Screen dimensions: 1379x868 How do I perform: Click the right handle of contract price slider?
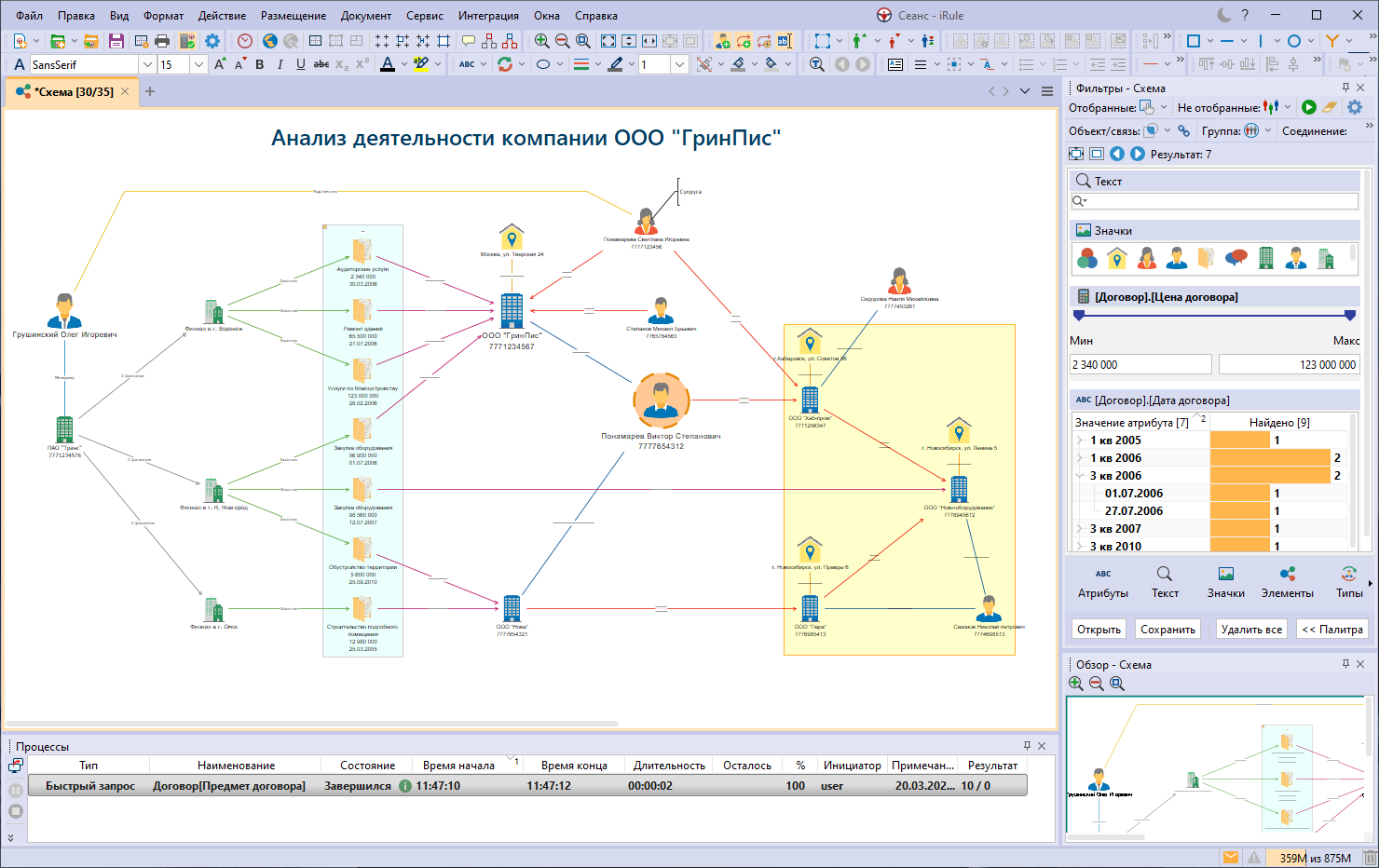point(1350,316)
